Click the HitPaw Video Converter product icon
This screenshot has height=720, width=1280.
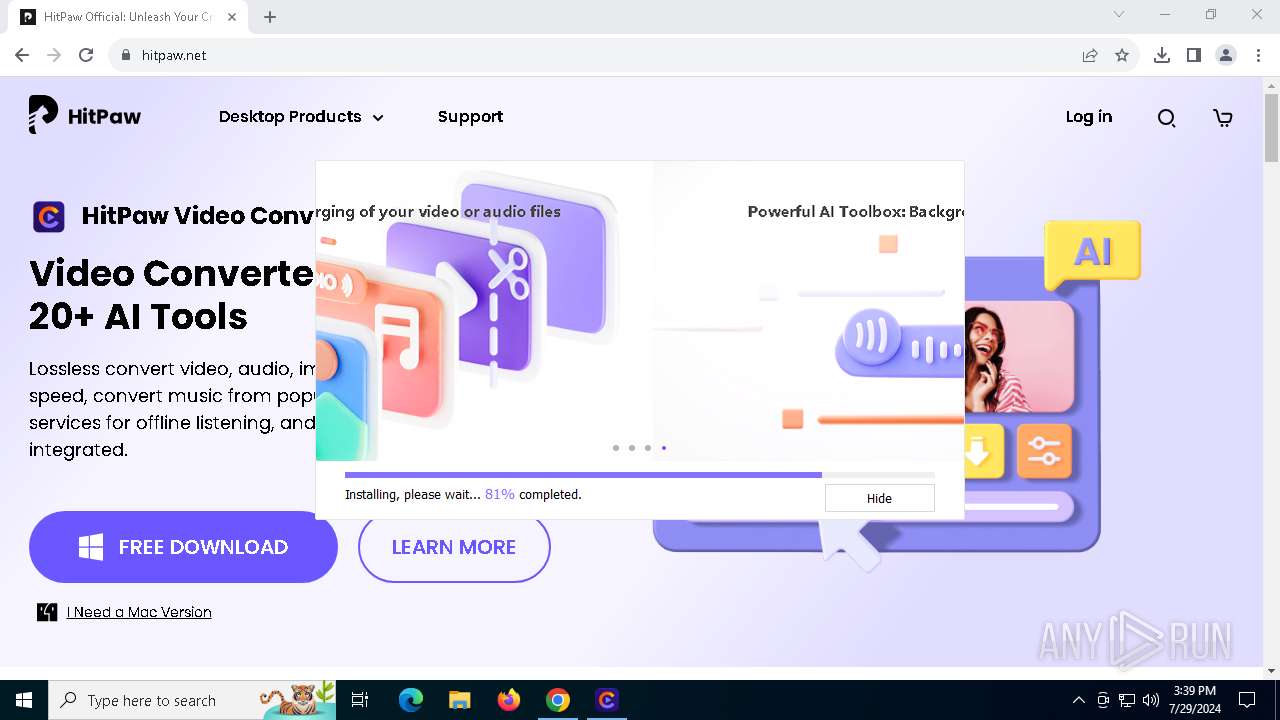49,216
